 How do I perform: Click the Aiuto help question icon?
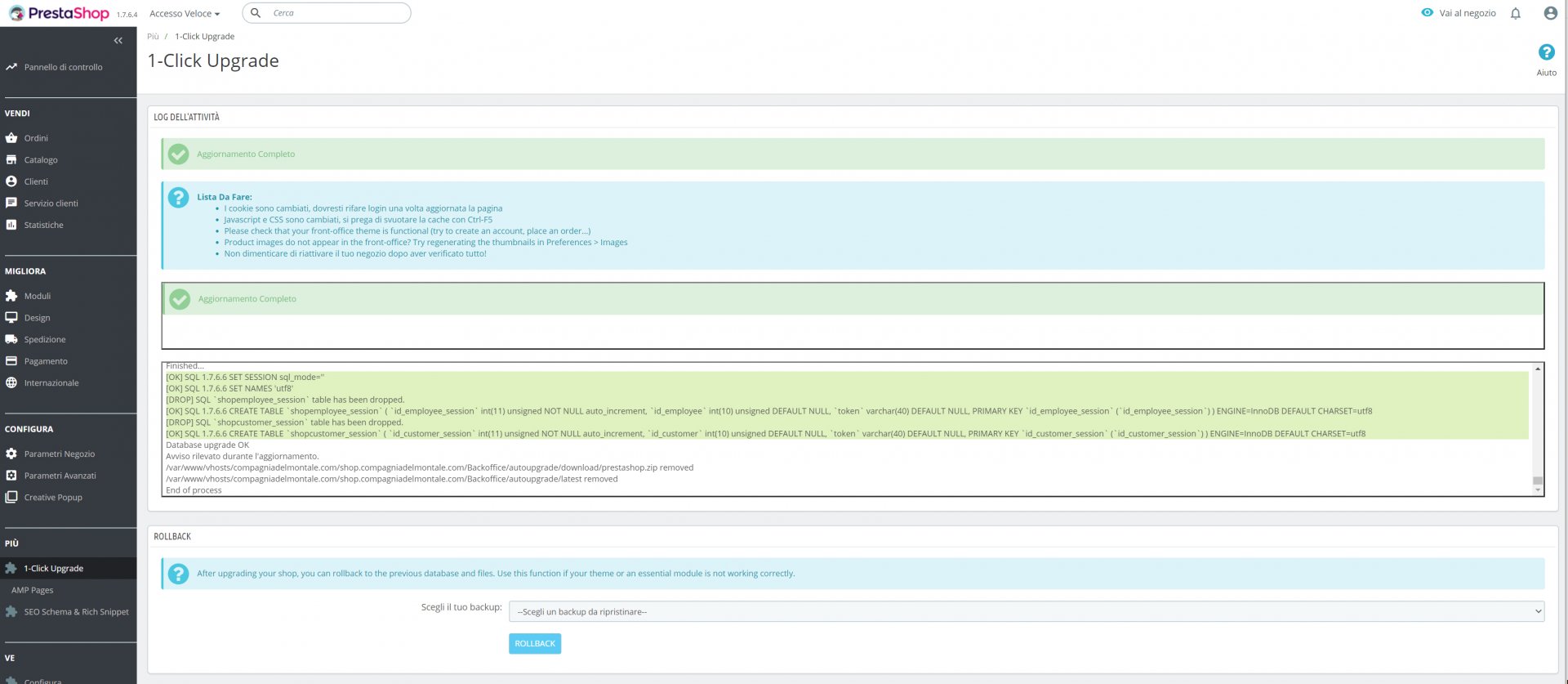tap(1546, 52)
